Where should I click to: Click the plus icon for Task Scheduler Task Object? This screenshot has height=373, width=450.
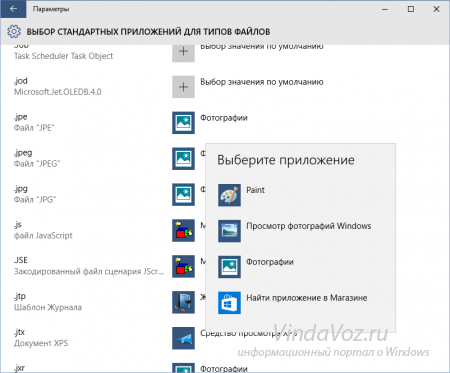[x=183, y=52]
